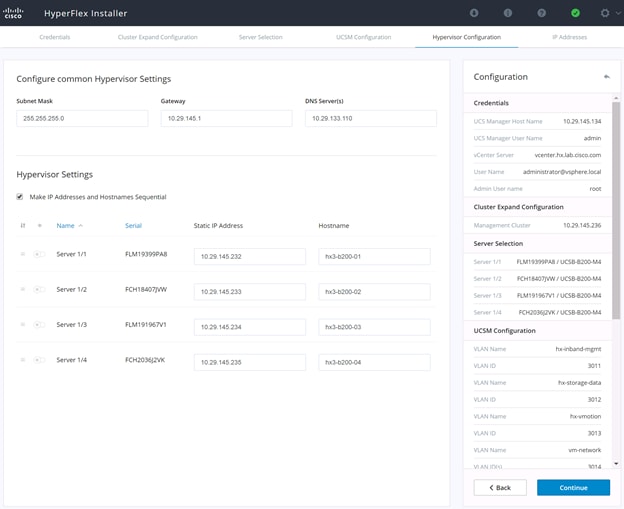The width and height of the screenshot is (624, 509).
Task: Click Server Selection section in side panel
Action: tap(498, 244)
